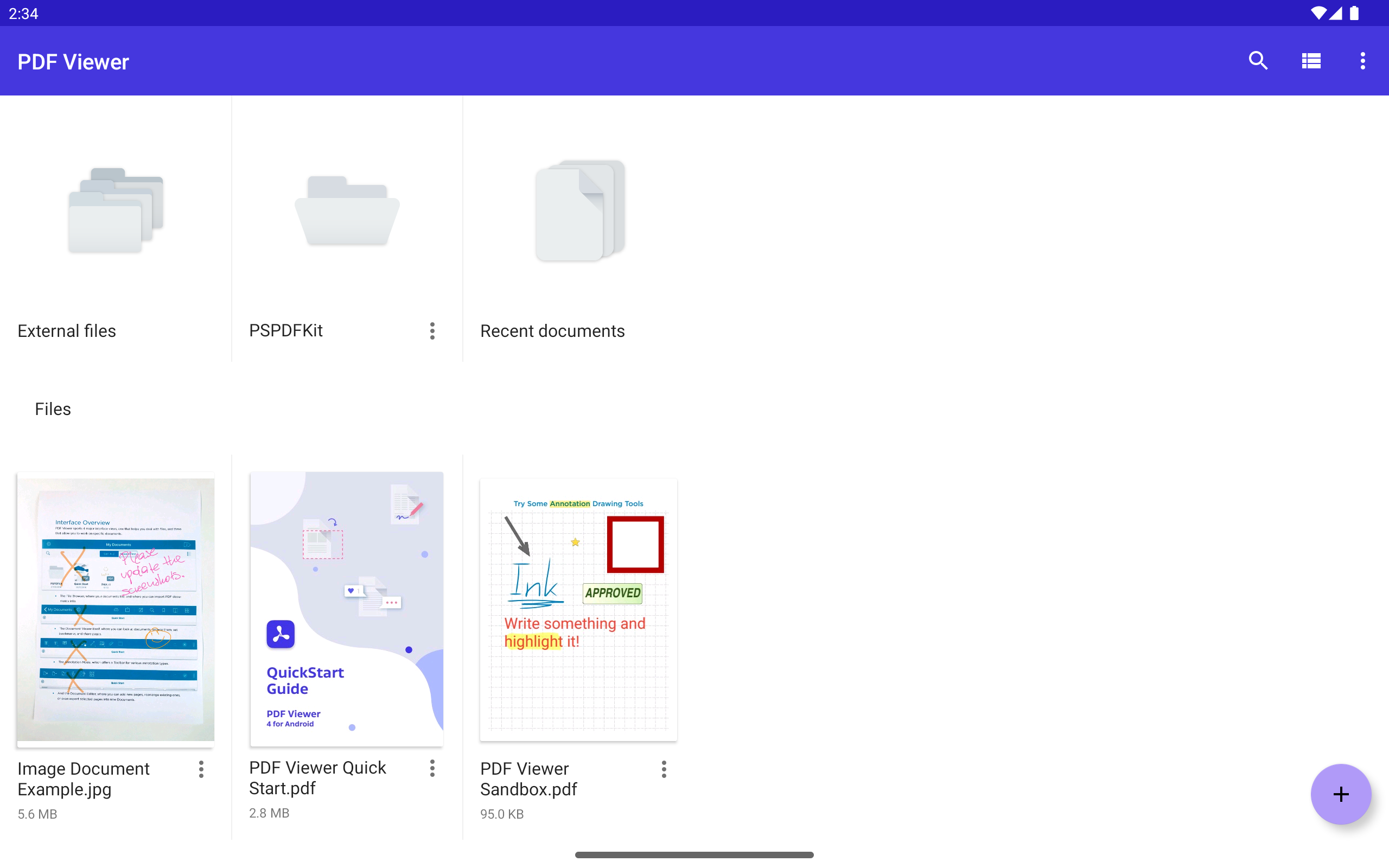This screenshot has height=868, width=1389.
Task: Open the External files folder
Action: [x=116, y=210]
